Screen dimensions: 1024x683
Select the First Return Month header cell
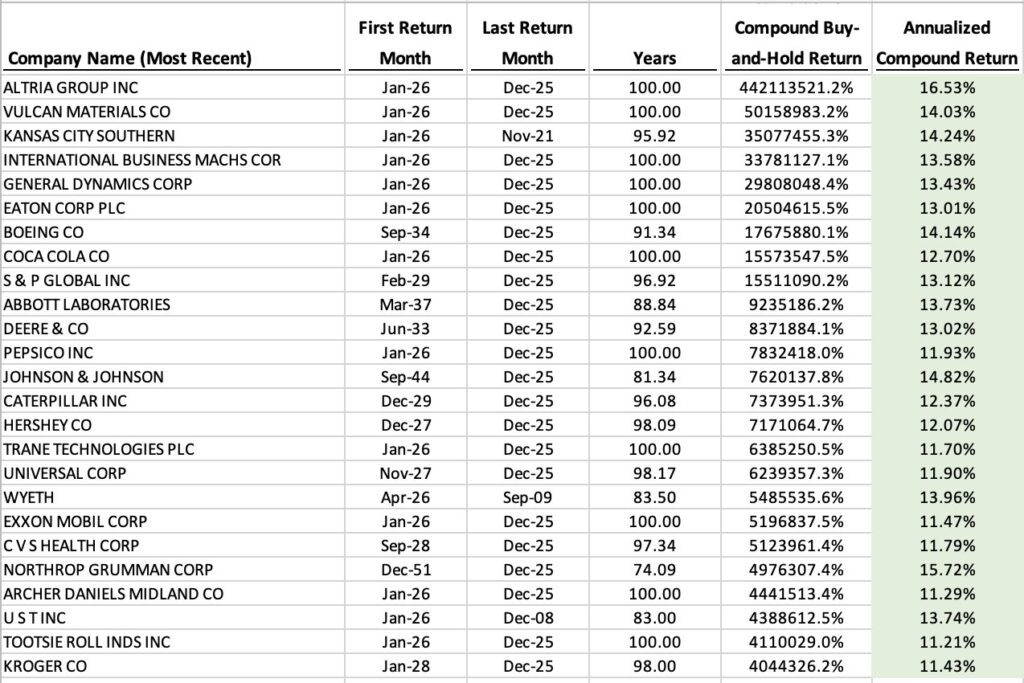[x=405, y=43]
